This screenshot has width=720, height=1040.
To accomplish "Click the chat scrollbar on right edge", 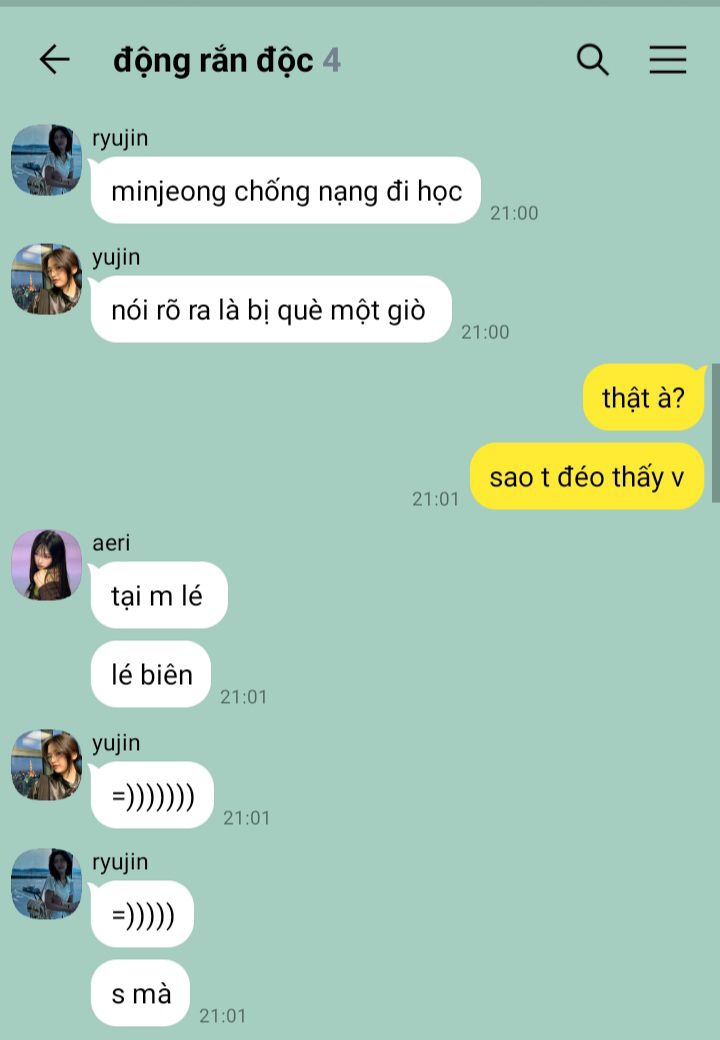I will [715, 432].
